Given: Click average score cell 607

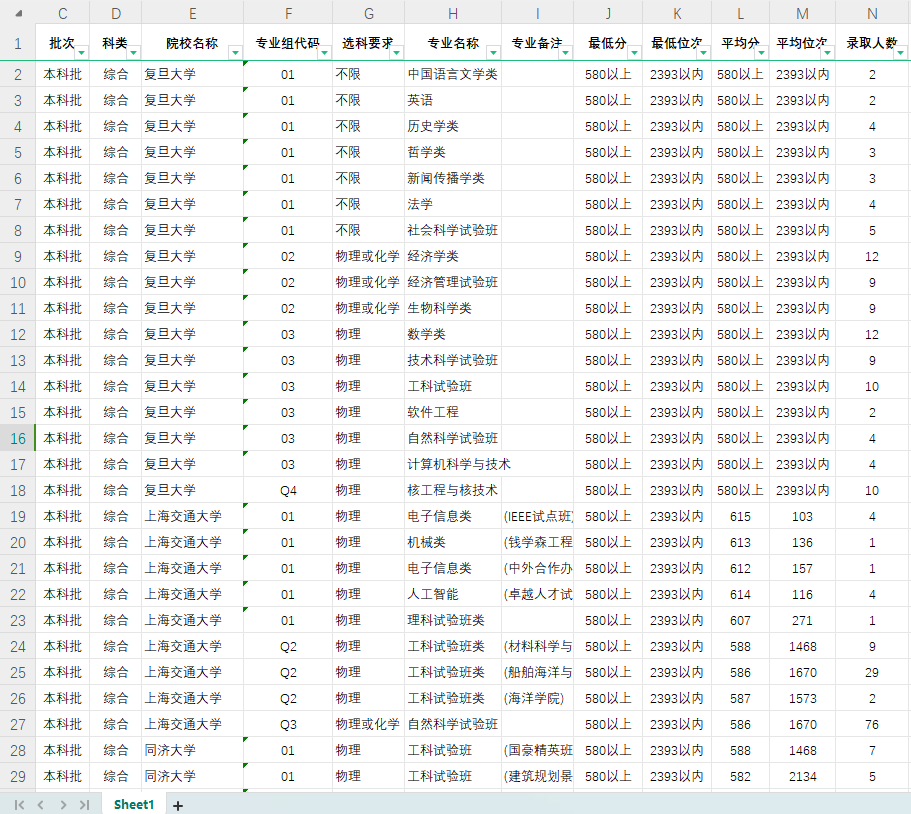Looking at the screenshot, I should click(x=740, y=620).
